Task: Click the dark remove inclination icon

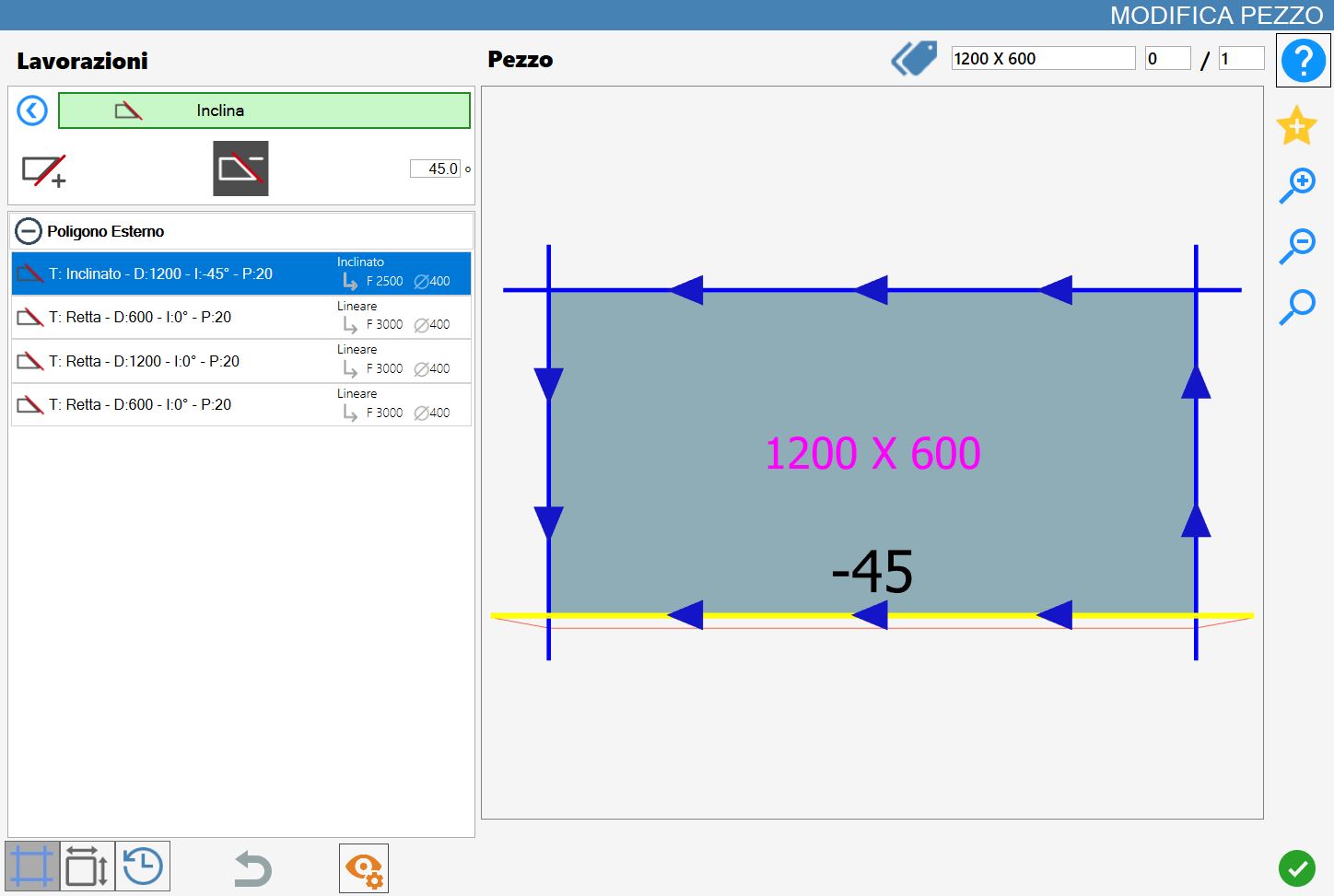Action: pyautogui.click(x=240, y=169)
